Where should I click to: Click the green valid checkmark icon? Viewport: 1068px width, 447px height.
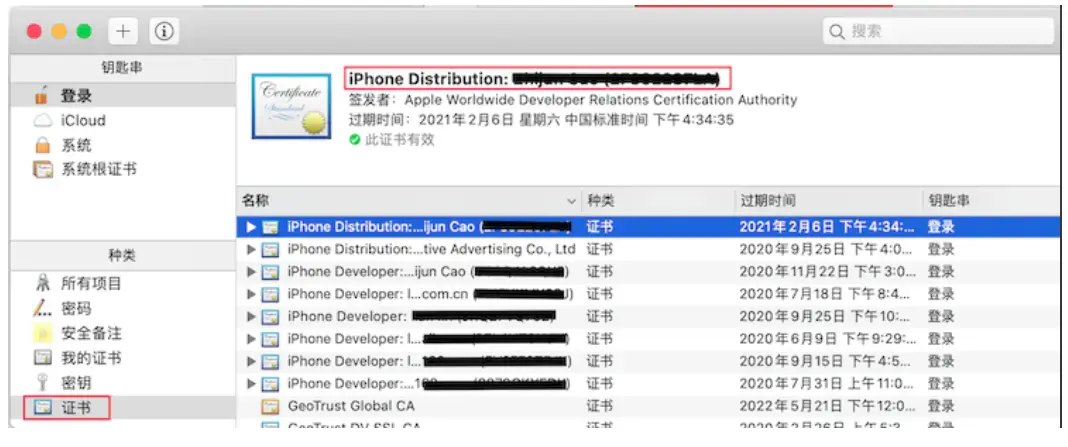tap(354, 140)
